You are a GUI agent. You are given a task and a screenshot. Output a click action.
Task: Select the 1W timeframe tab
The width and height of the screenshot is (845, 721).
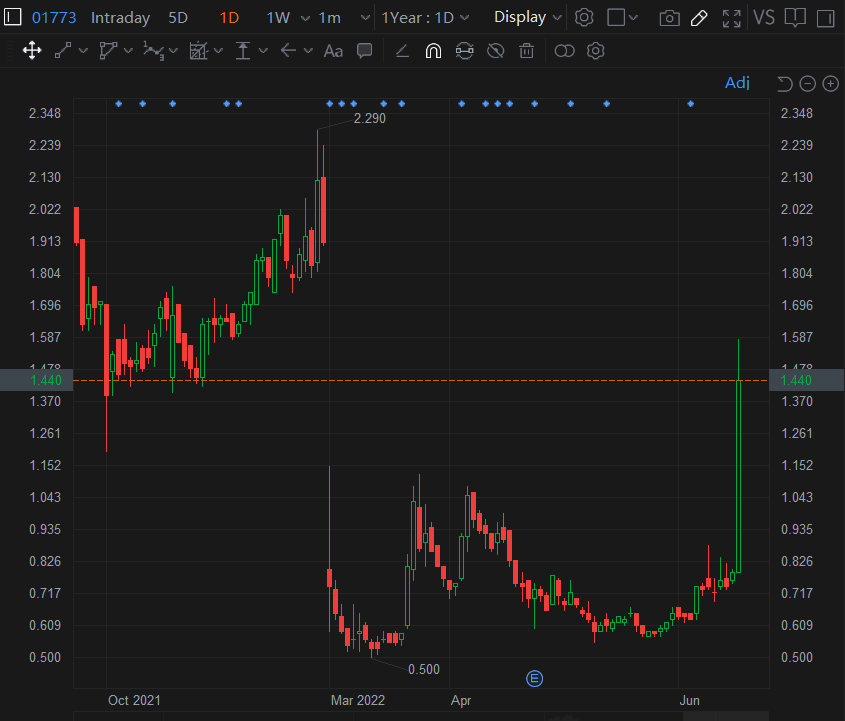(x=278, y=18)
